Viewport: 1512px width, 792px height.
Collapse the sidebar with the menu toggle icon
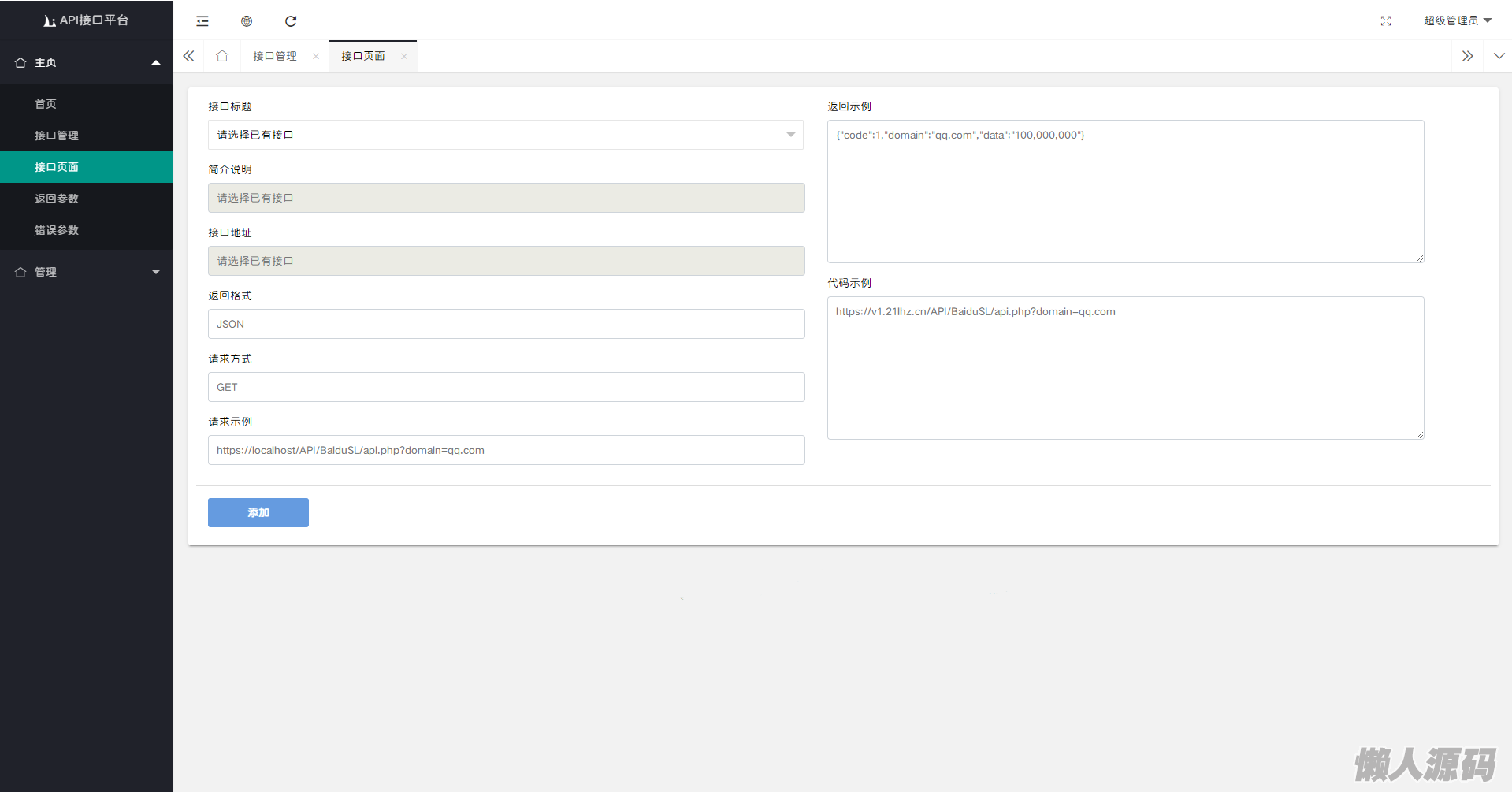(x=202, y=21)
